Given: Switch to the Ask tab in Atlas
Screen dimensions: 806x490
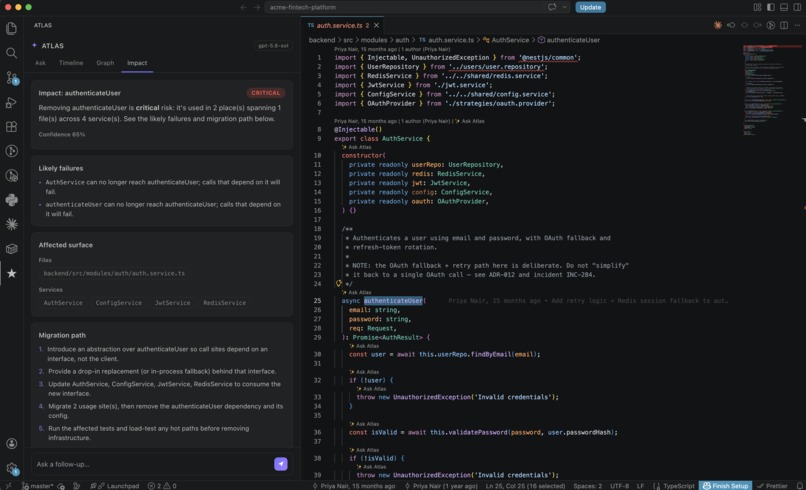Looking at the screenshot, I should pos(40,63).
